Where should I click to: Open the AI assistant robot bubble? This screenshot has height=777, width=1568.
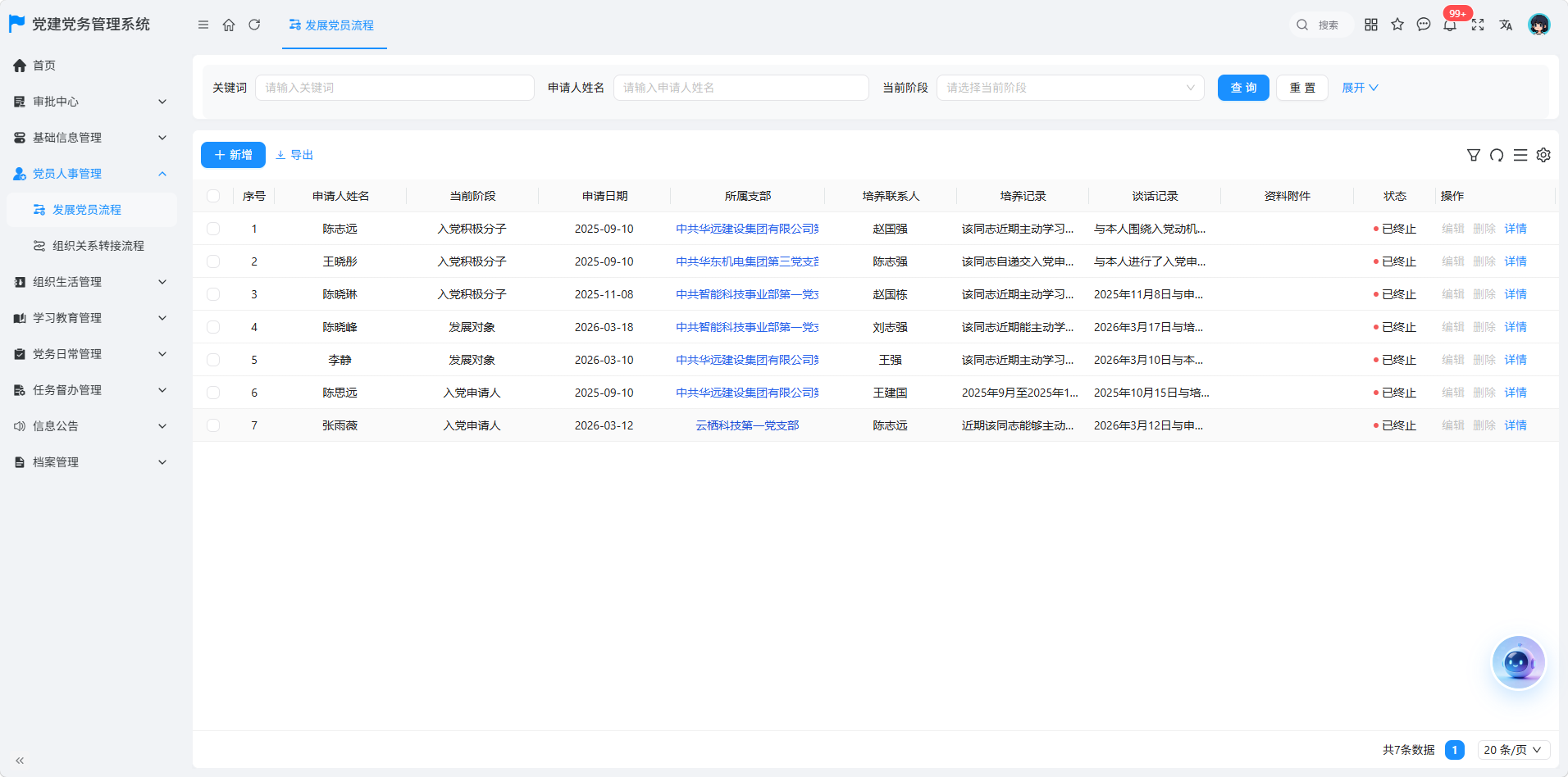click(x=1518, y=662)
